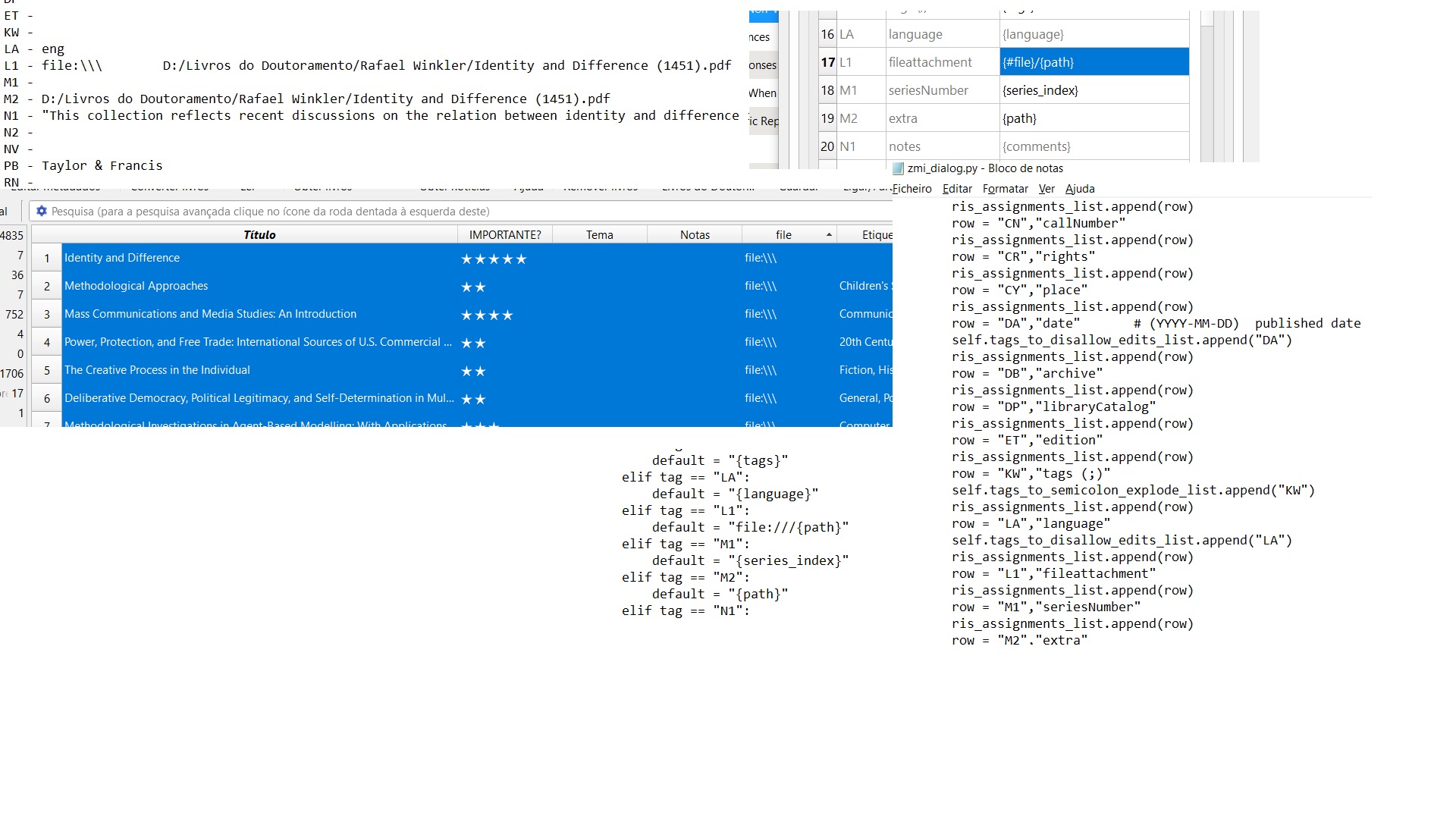Click the Notepad icon beside zmi_dialog.py title

pos(898,168)
